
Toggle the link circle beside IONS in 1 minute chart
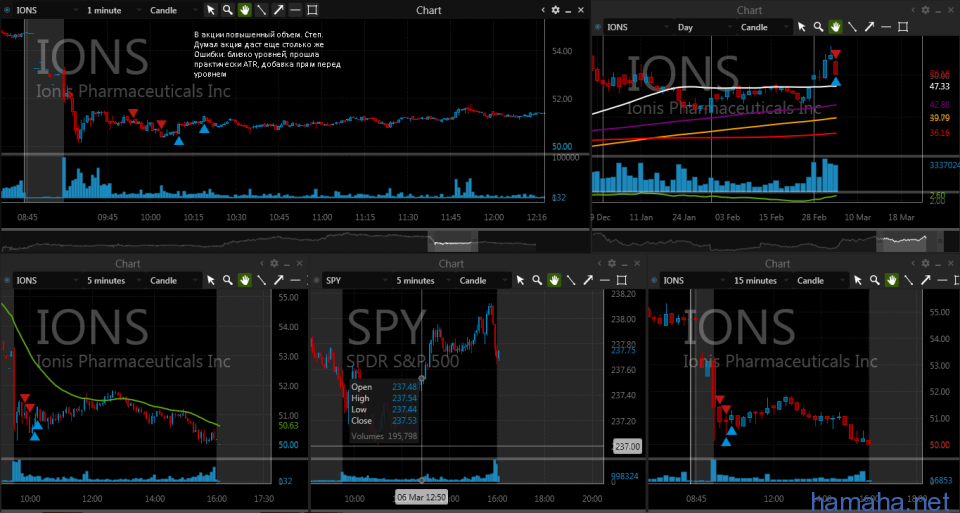click(x=7, y=10)
